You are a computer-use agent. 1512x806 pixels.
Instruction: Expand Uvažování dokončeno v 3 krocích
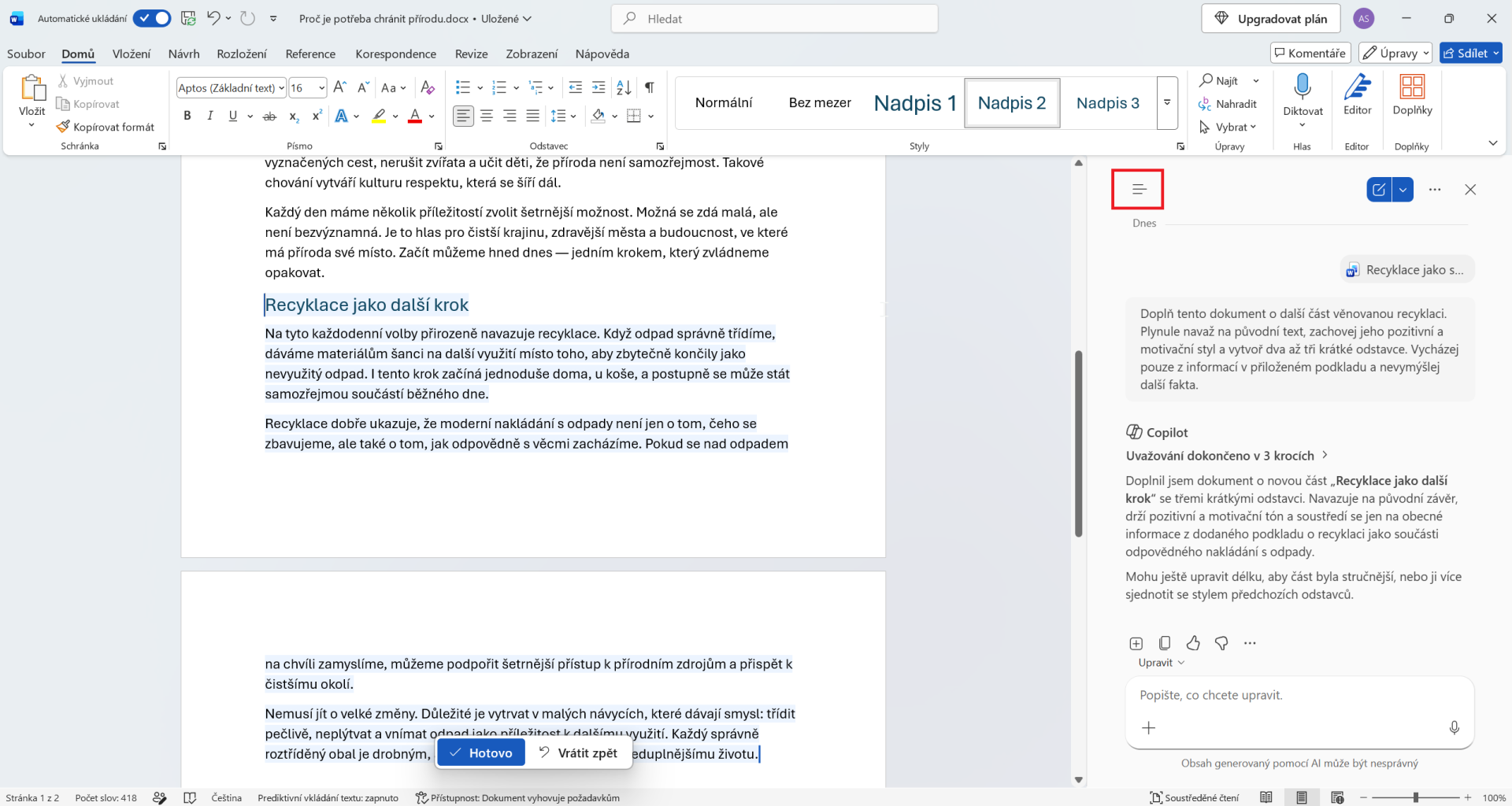pyautogui.click(x=1227, y=455)
